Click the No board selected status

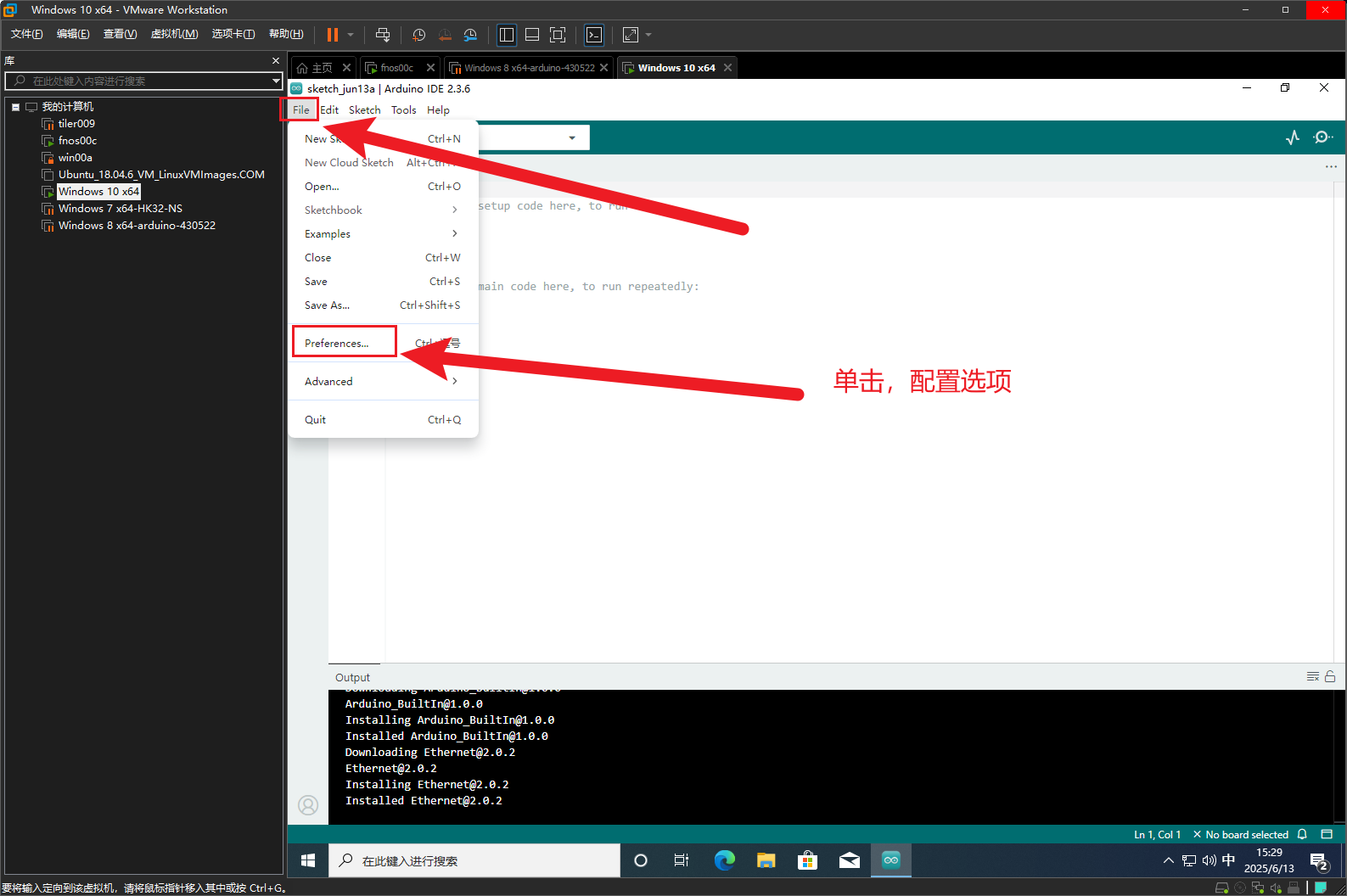pyautogui.click(x=1240, y=835)
